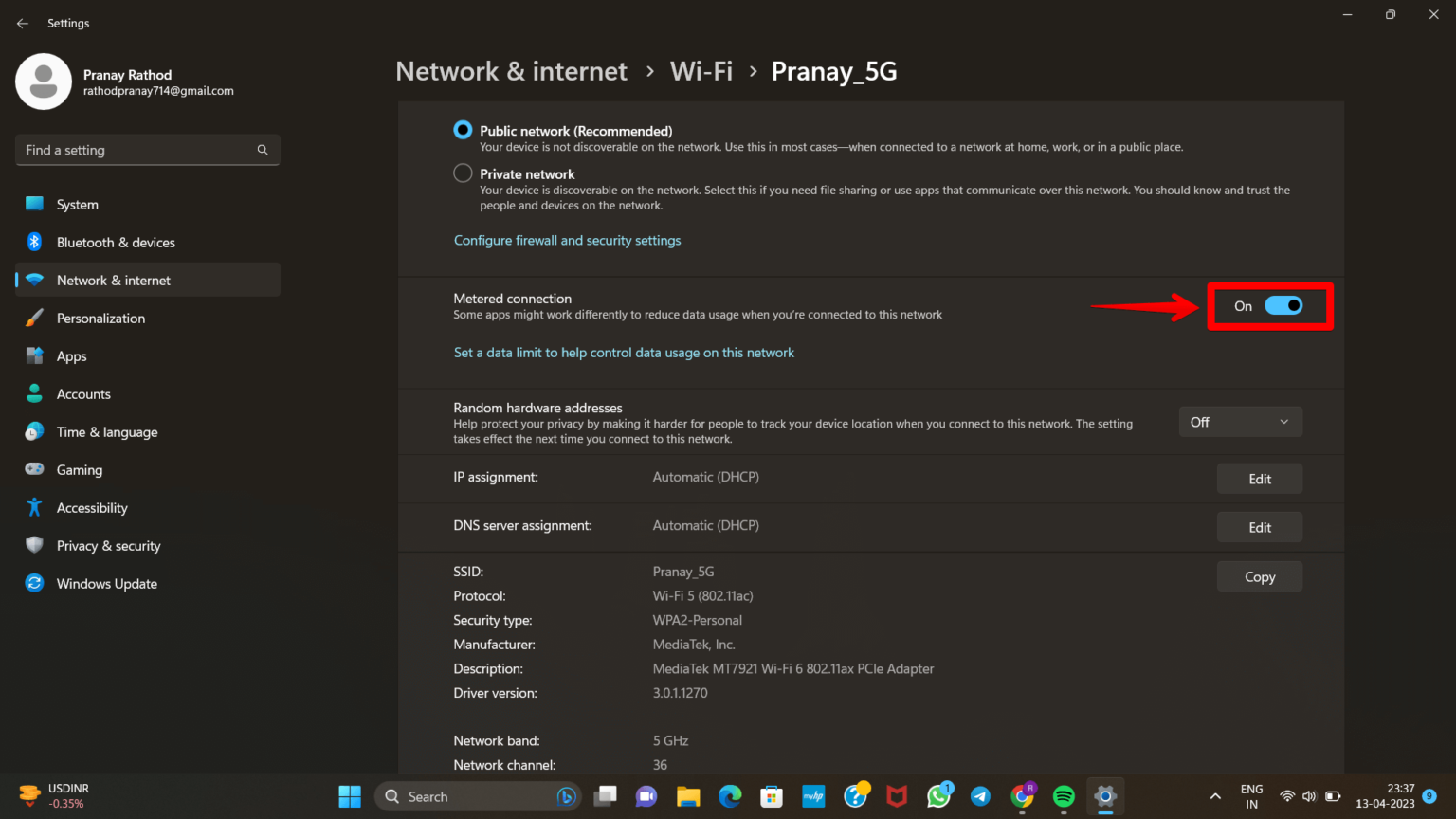The height and width of the screenshot is (819, 1456).
Task: Go back to Network & internet via breadcrumb
Action: coord(511,70)
